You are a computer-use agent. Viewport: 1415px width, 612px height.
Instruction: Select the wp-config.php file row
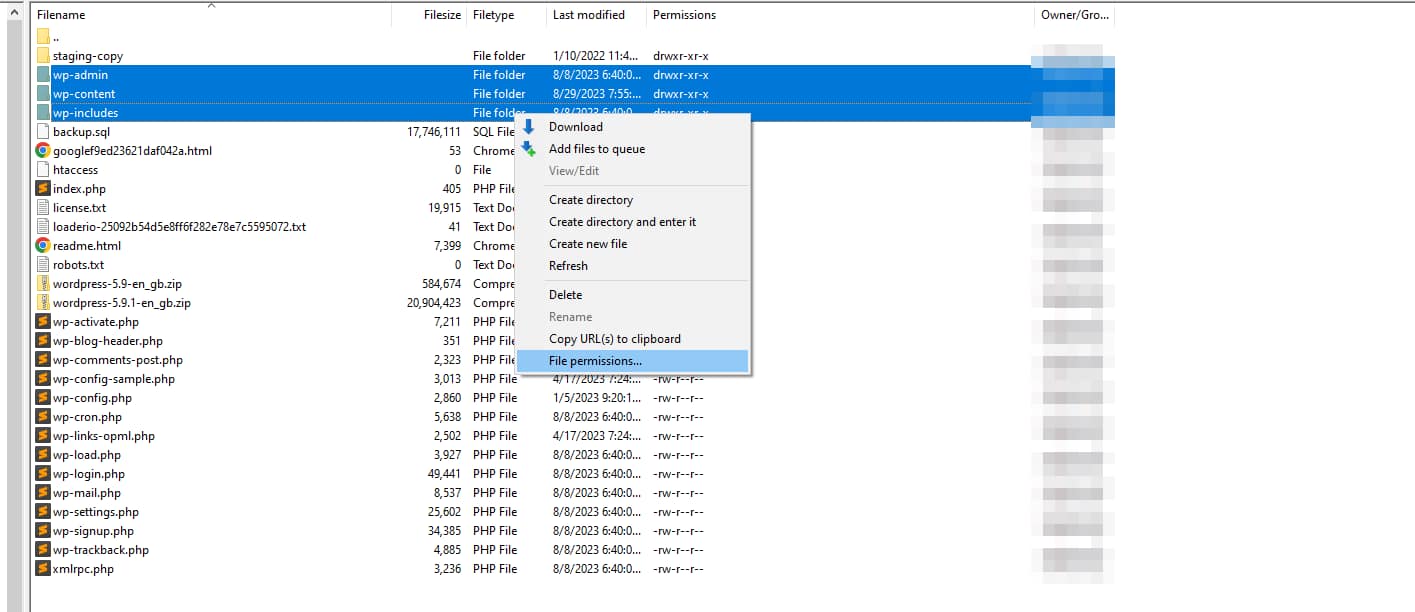click(x=250, y=397)
